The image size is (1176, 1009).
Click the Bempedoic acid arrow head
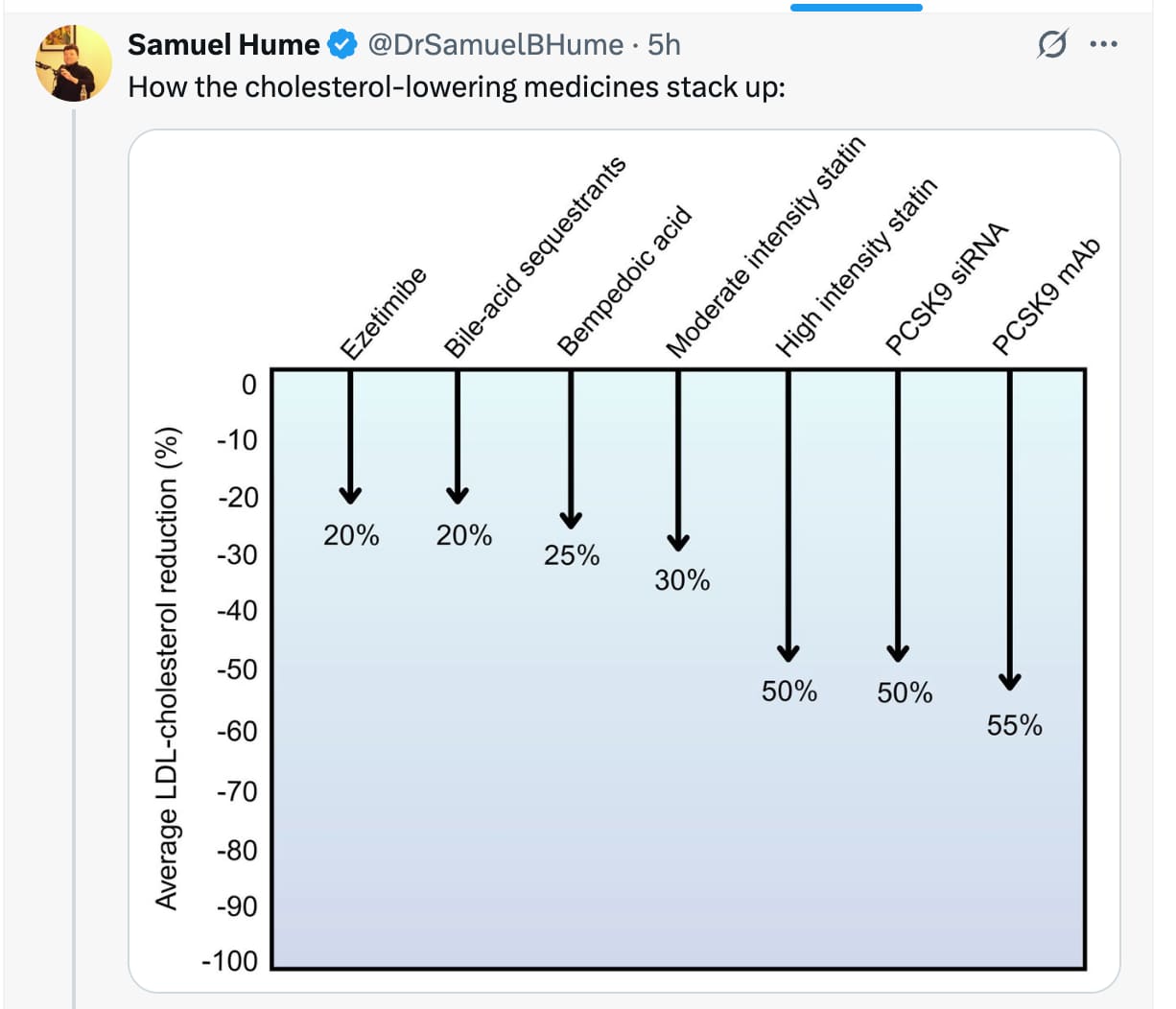click(x=571, y=519)
